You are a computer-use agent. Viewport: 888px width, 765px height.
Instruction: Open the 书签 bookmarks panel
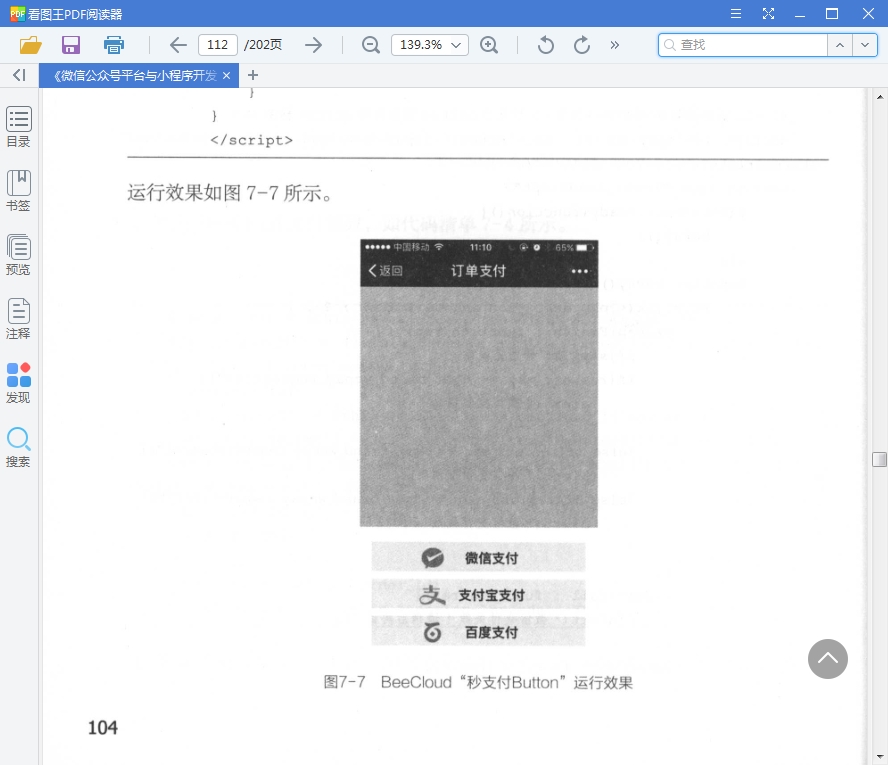pos(19,191)
